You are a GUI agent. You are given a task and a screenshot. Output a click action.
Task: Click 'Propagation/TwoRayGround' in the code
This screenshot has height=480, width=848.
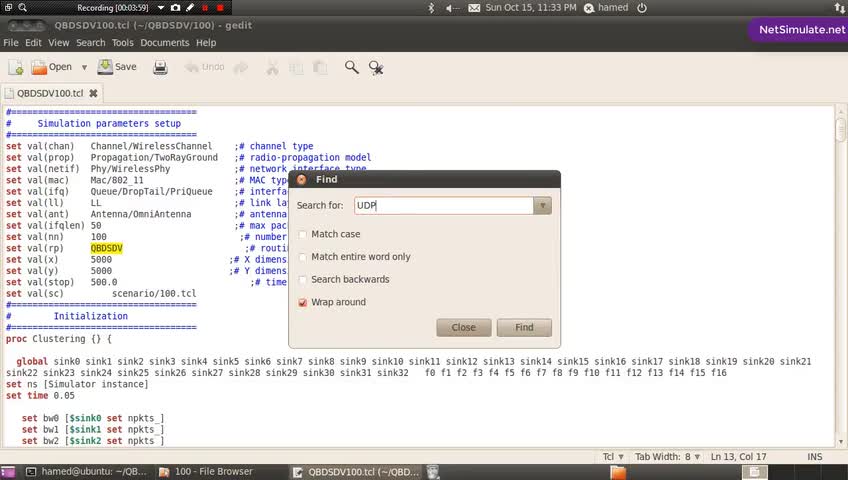[x=154, y=157]
